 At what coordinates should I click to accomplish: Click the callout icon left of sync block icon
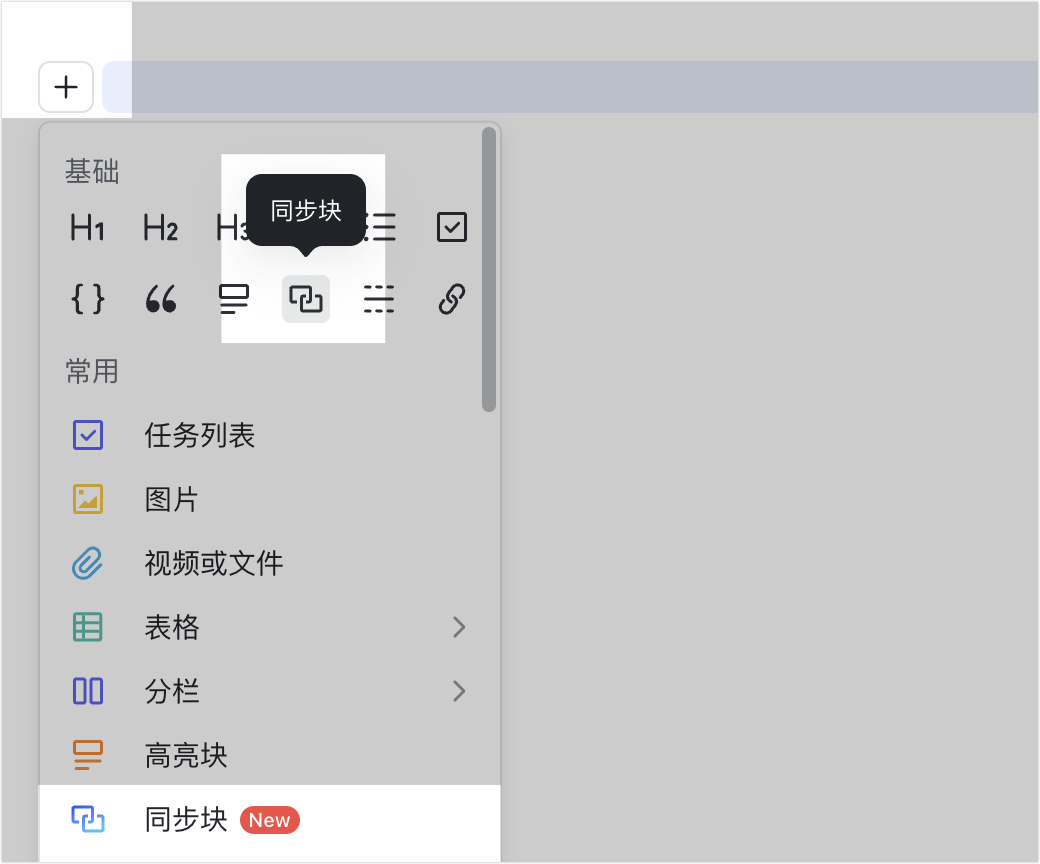point(234,299)
